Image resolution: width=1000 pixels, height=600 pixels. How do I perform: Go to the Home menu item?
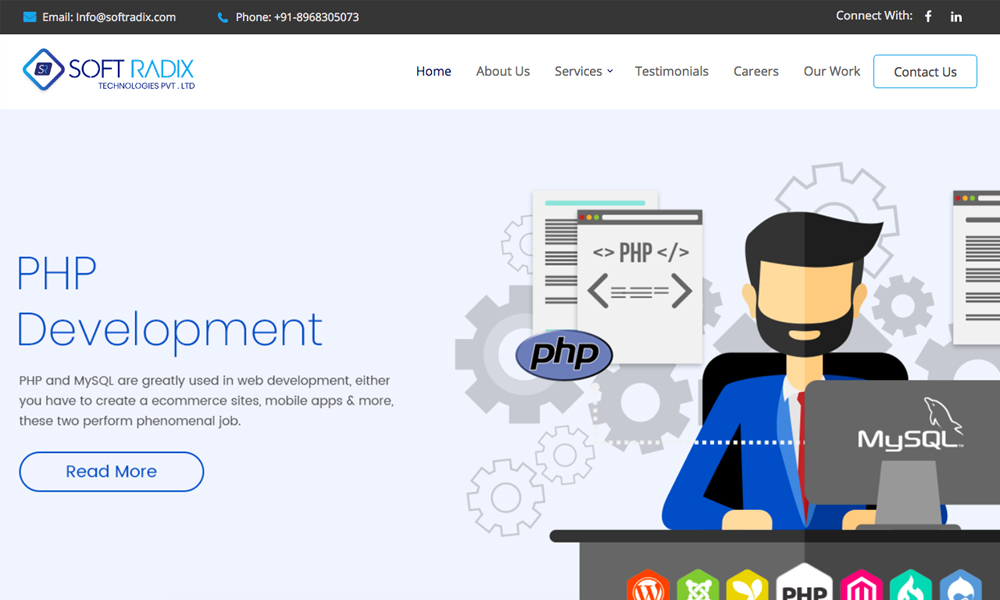point(433,71)
